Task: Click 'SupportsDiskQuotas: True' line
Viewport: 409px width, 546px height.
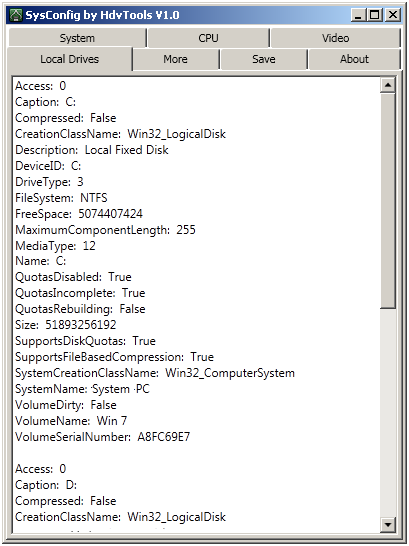Action: [85, 341]
